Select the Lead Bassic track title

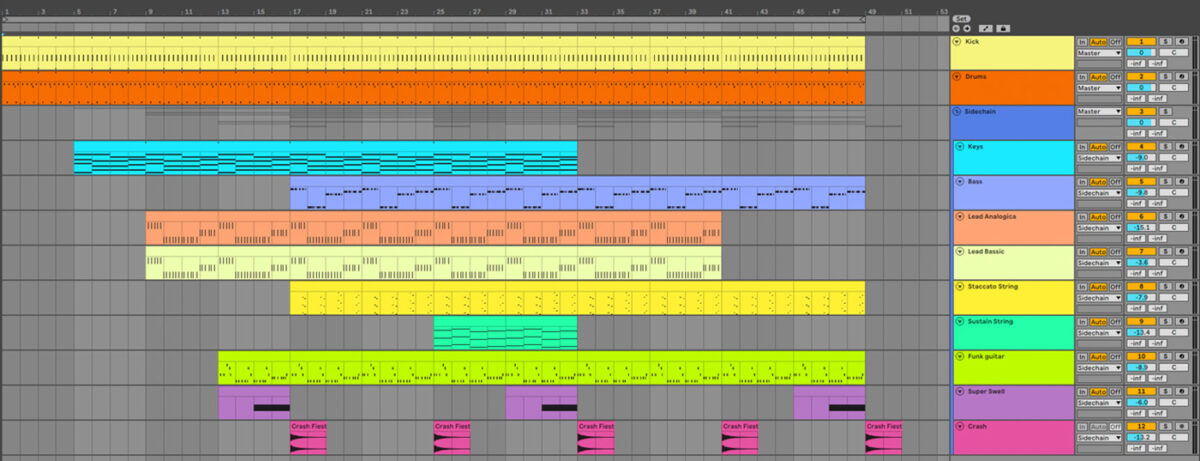(986, 252)
